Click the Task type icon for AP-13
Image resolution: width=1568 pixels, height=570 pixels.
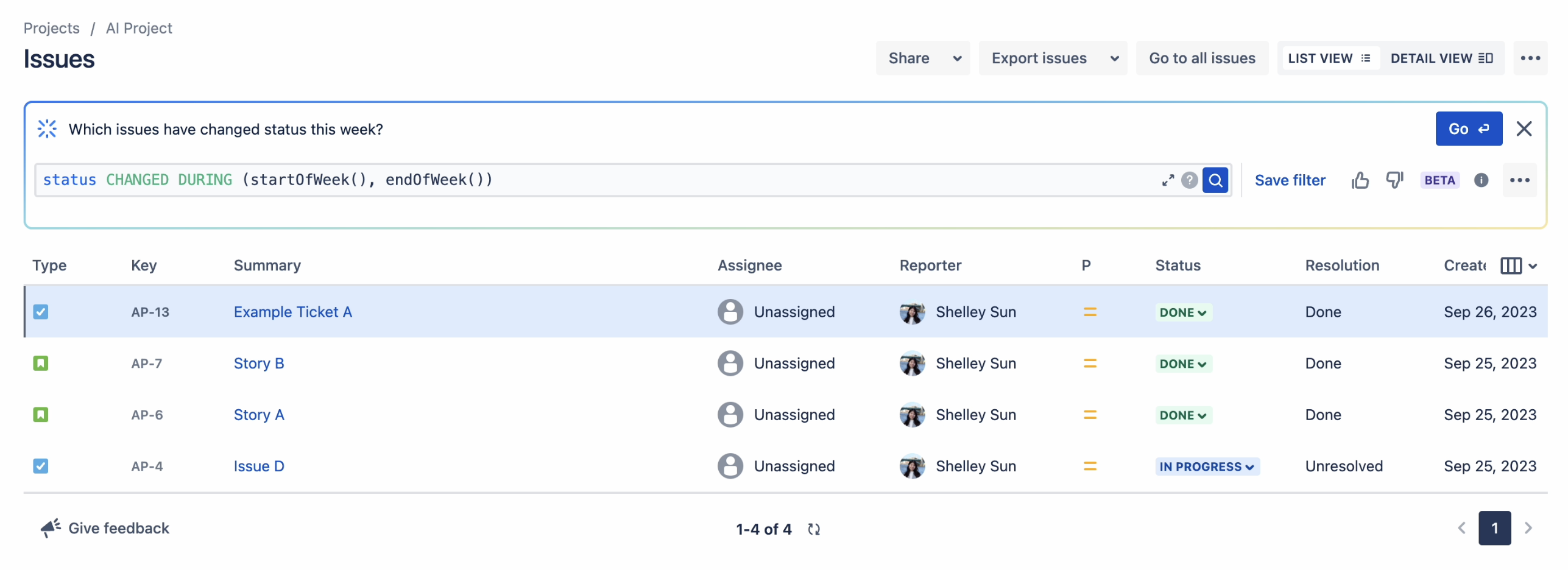41,311
